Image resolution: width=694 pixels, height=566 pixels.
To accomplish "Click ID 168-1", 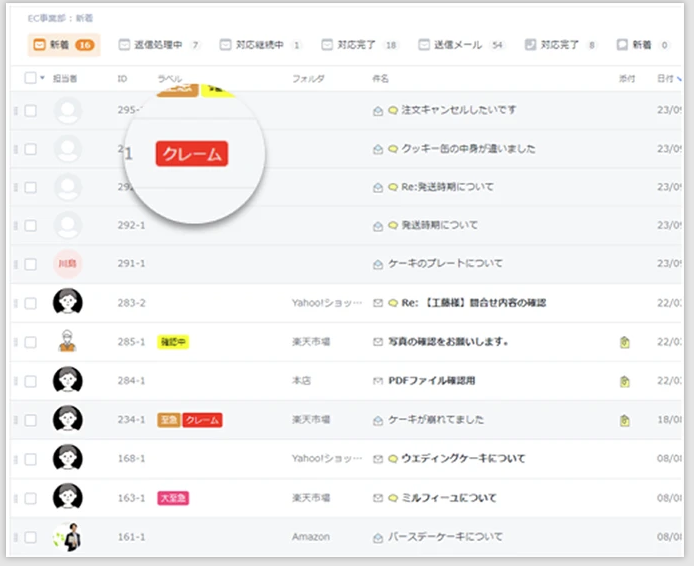I will pyautogui.click(x=131, y=458).
